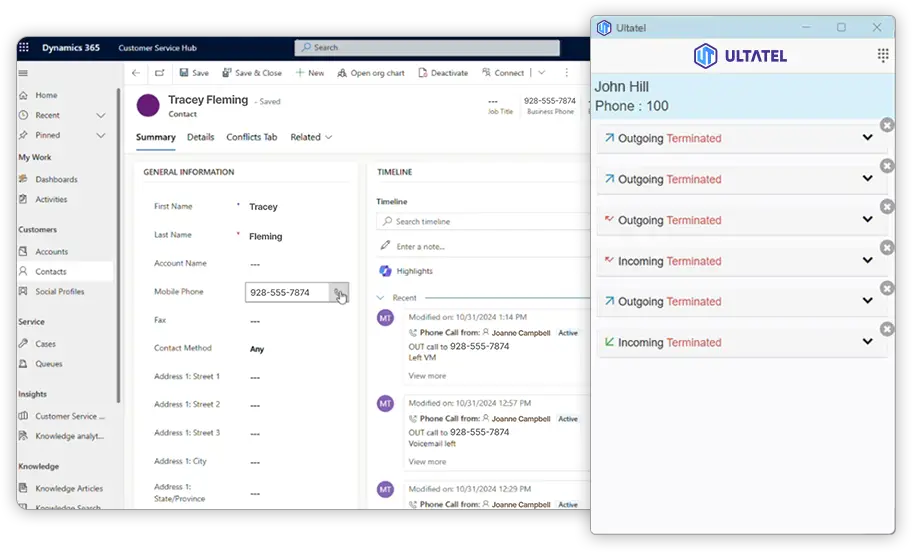Open the Related tab dropdown
Screen dimensions: 912x552
click(311, 137)
